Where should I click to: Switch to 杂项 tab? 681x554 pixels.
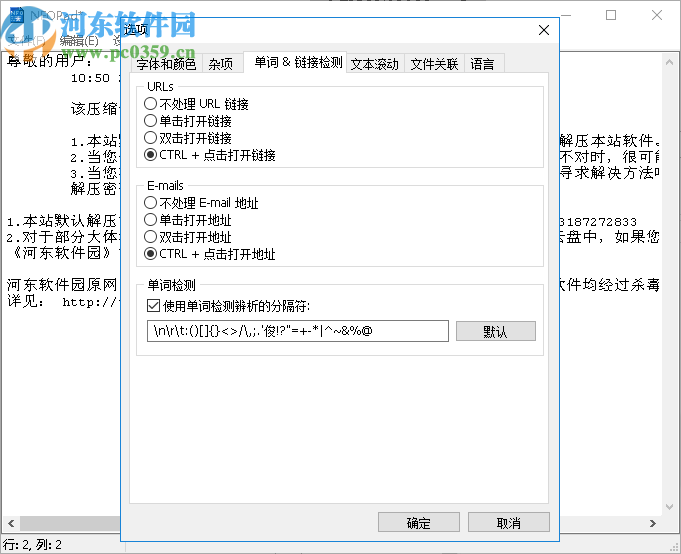pos(221,64)
